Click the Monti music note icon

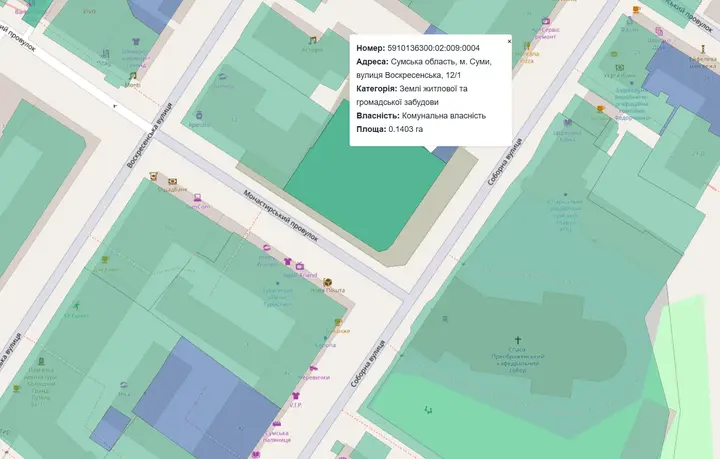coord(133,76)
